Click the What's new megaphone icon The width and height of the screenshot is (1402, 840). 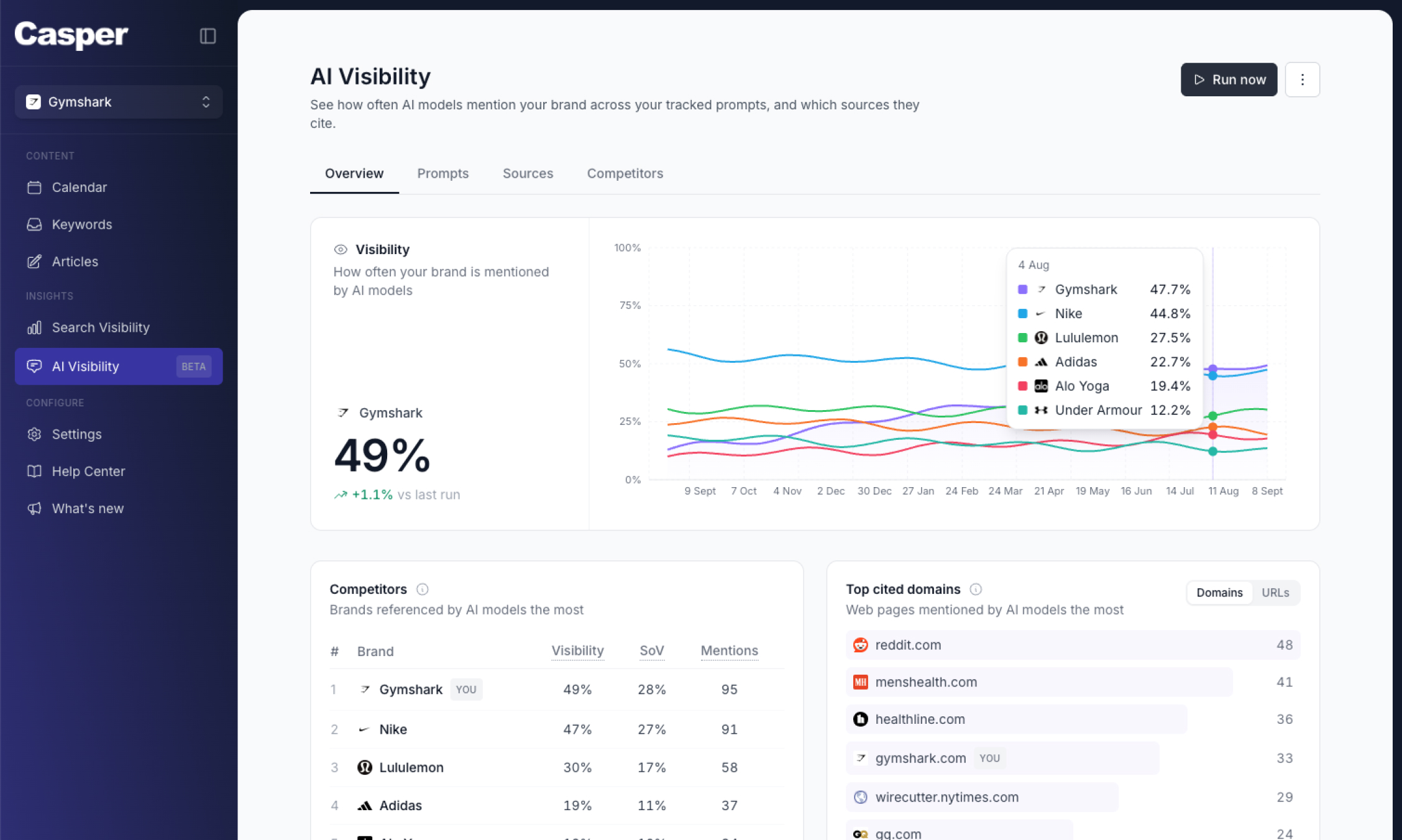[34, 508]
